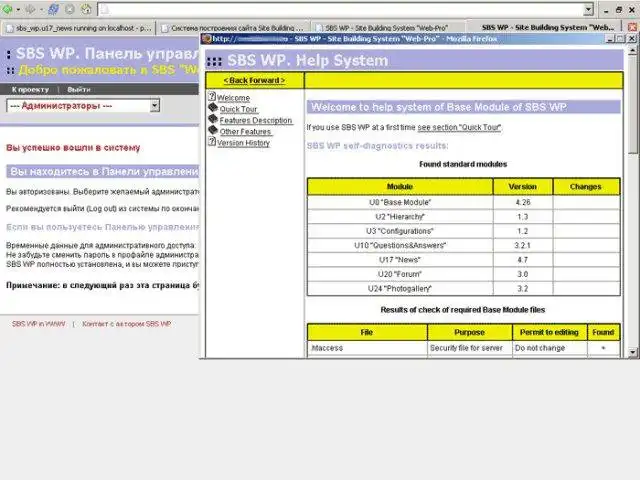The image size is (640, 480).
Task: Follow the 'see section "Quick Tour"' link
Action: [459, 127]
